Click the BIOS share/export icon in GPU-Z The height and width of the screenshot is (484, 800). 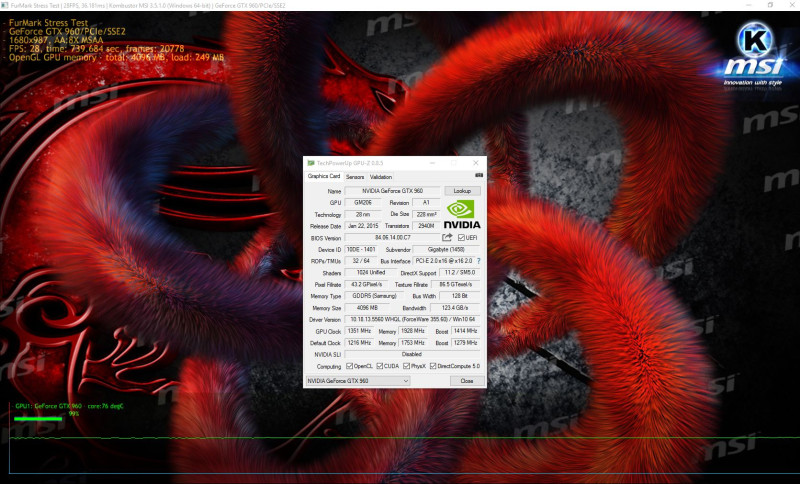click(x=447, y=237)
